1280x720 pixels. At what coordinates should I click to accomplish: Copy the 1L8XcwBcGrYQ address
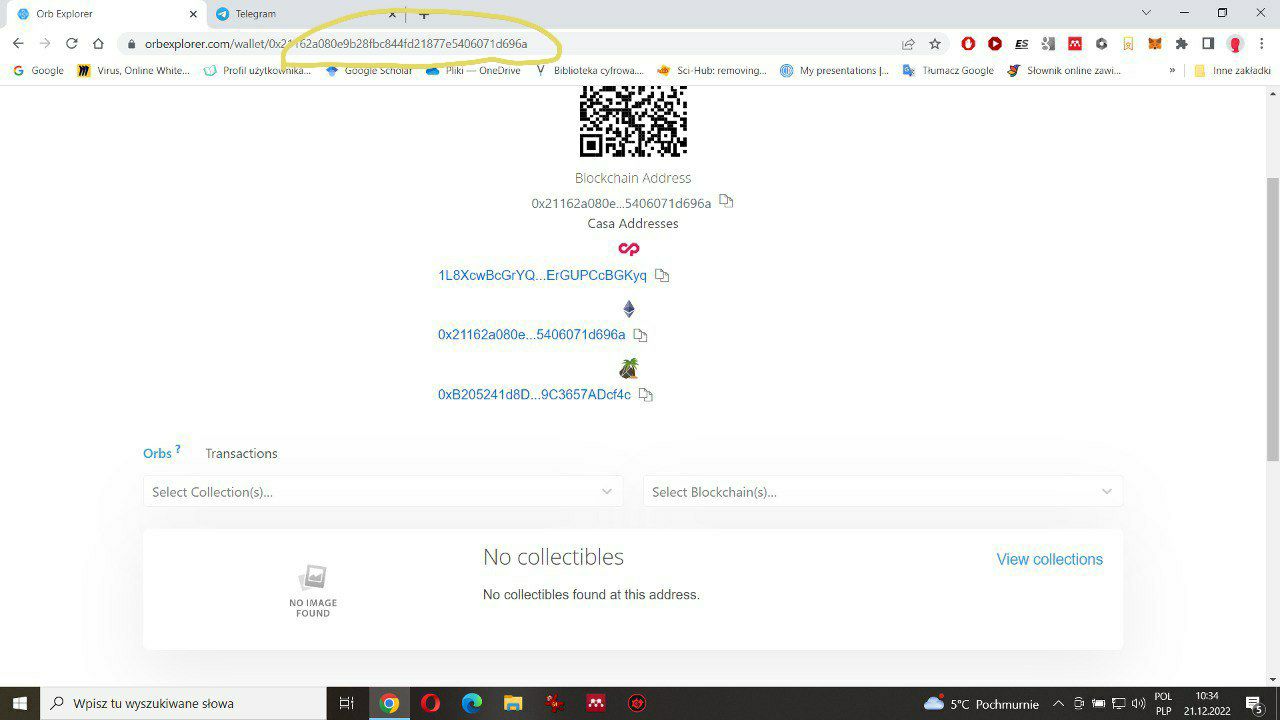pos(661,275)
